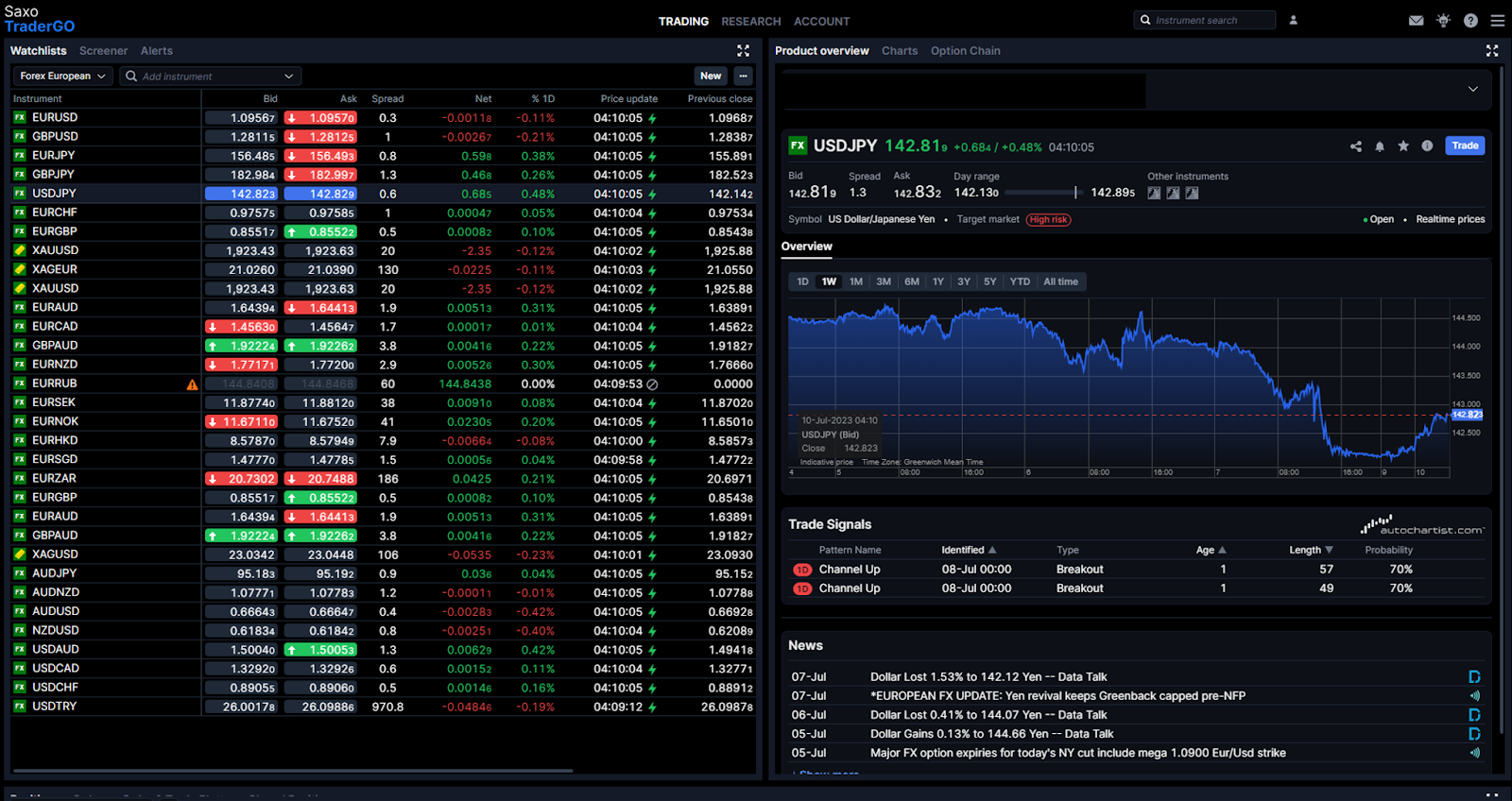Open the user profile icon
Viewport: 1512px width, 801px height.
point(1294,20)
